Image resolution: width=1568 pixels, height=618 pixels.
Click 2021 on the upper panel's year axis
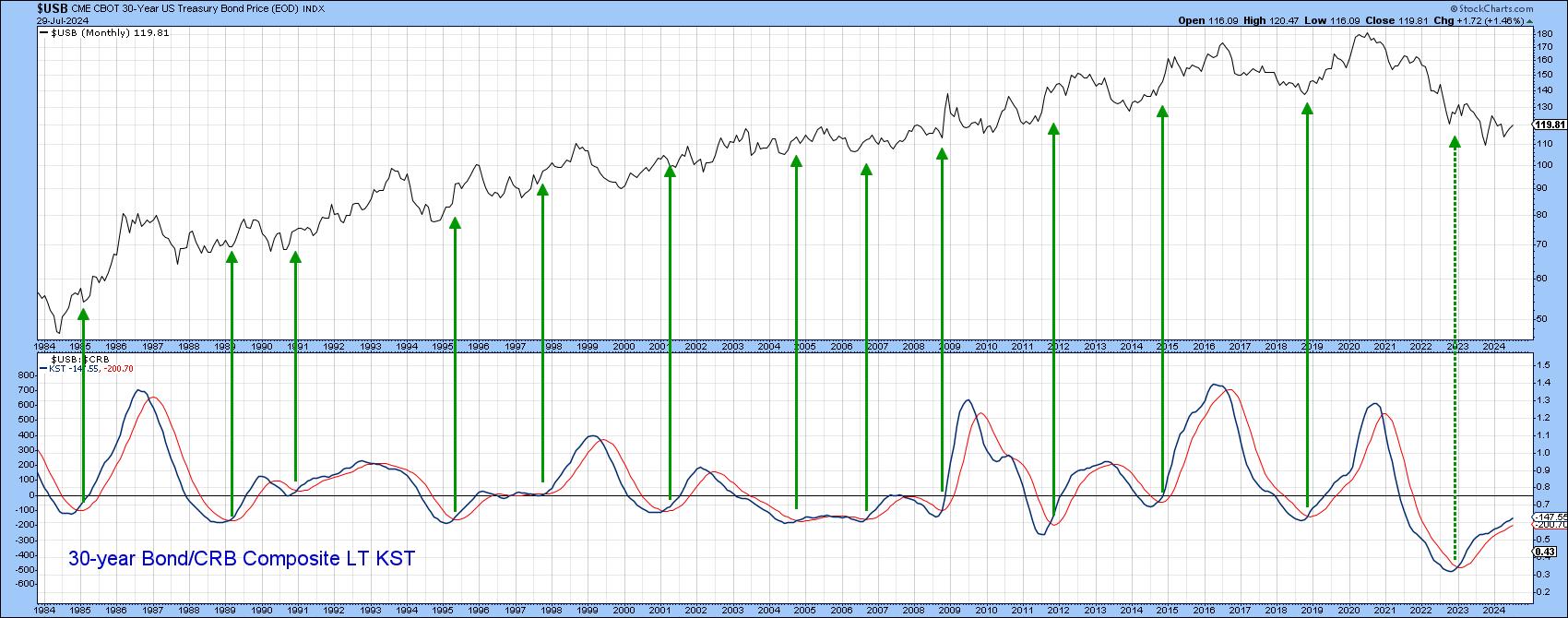(1384, 347)
